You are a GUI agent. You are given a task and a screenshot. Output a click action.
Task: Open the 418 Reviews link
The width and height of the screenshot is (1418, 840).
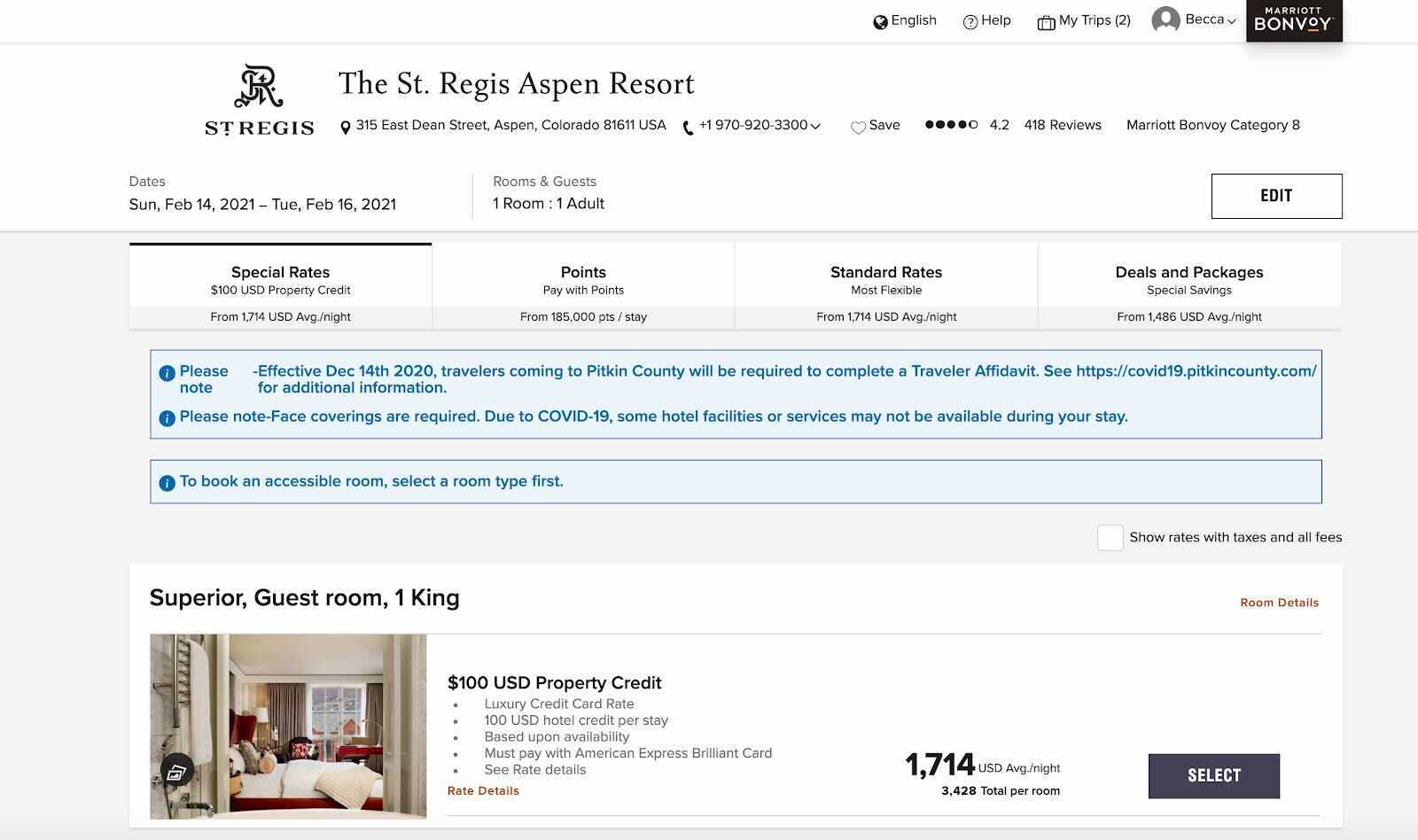pos(1063,125)
